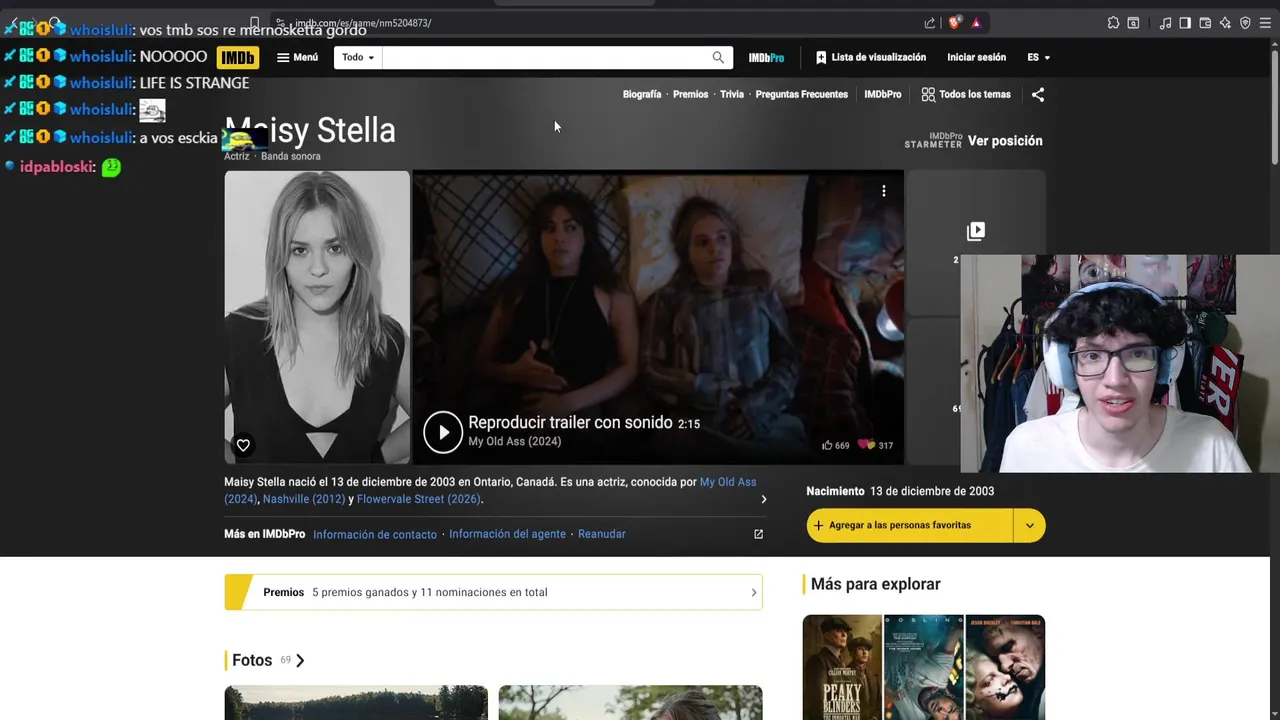Click the bookmark icon in the address bar

[255, 23]
